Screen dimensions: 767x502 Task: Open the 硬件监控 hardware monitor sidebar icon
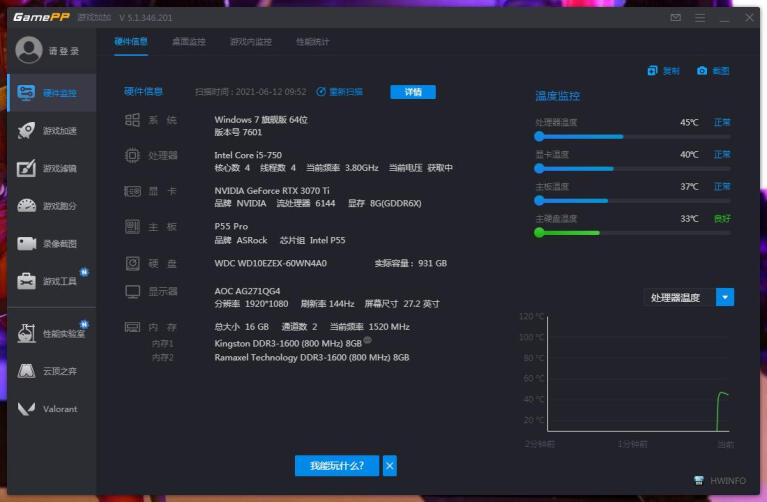click(26, 92)
